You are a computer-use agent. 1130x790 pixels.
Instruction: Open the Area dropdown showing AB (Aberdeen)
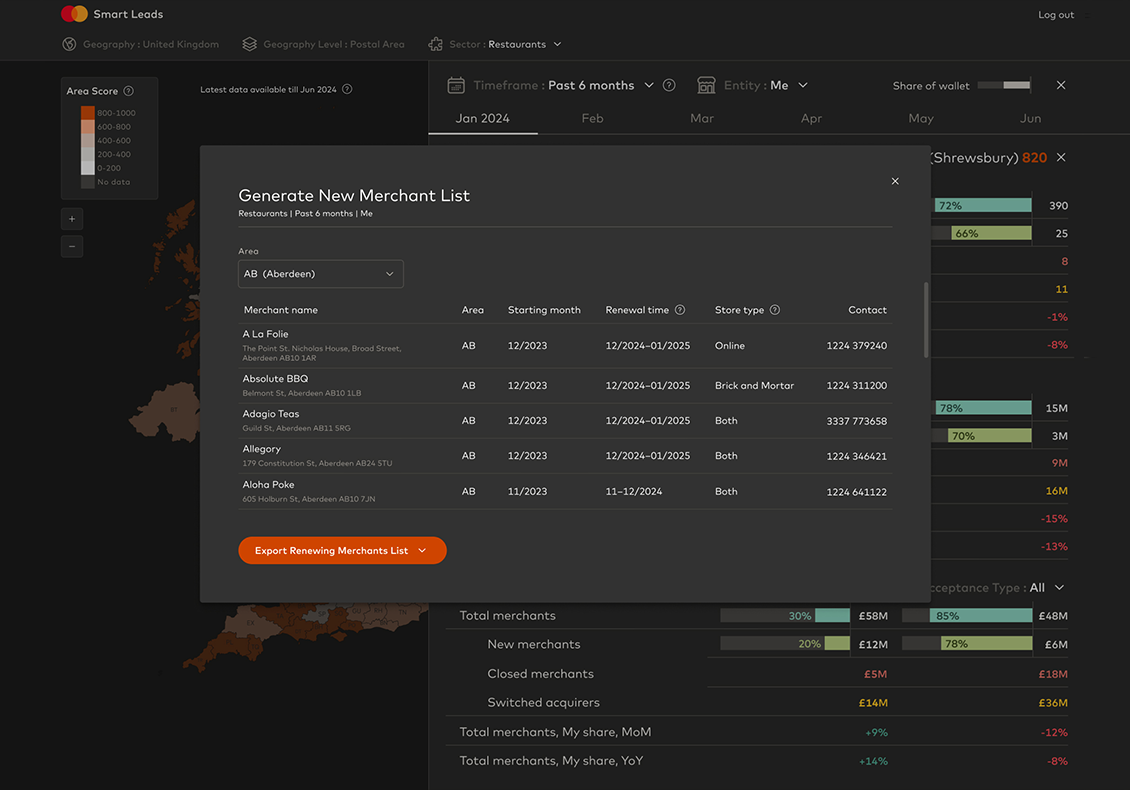coord(321,274)
